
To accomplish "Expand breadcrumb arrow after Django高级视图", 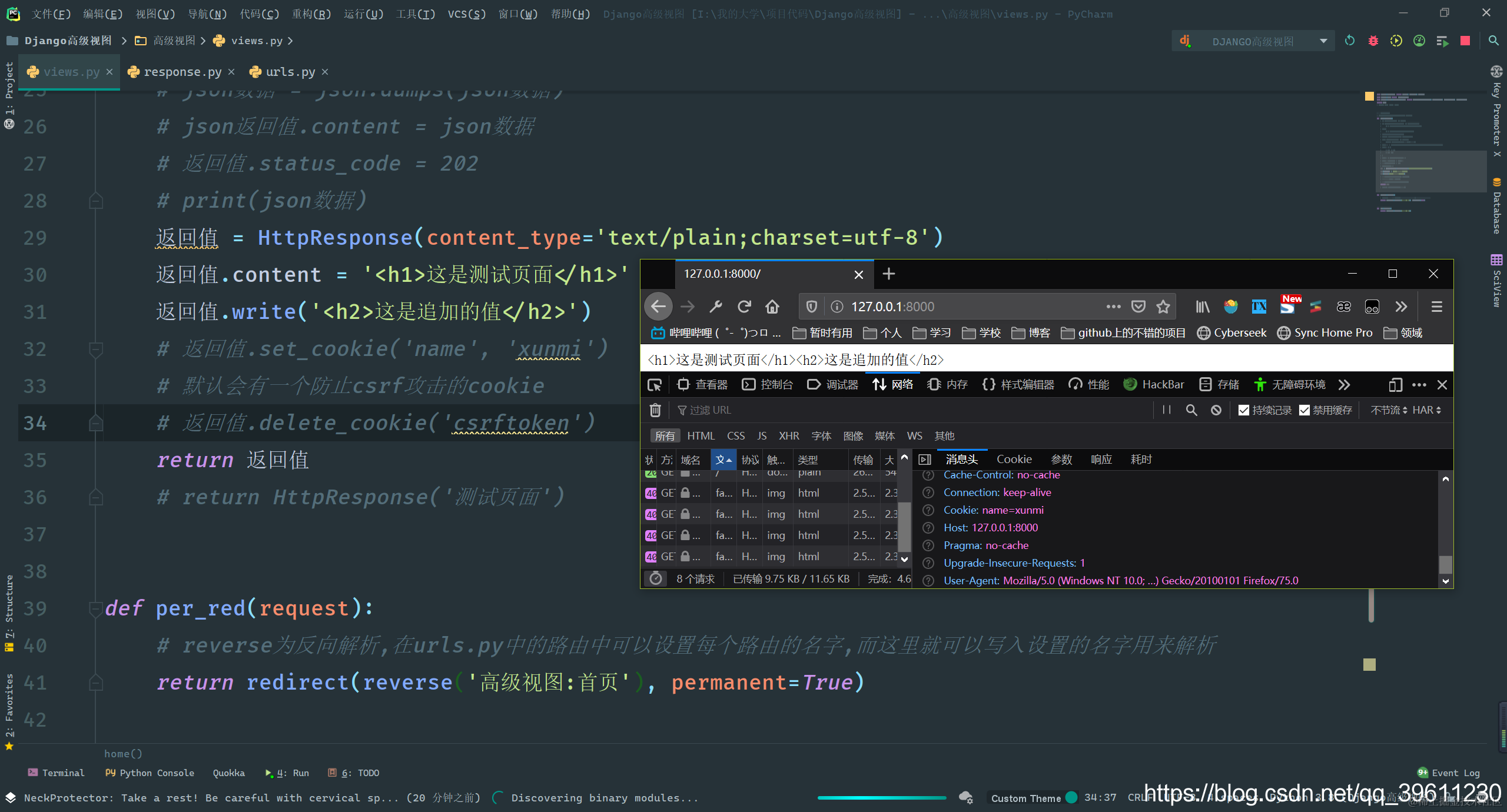I will 124,41.
